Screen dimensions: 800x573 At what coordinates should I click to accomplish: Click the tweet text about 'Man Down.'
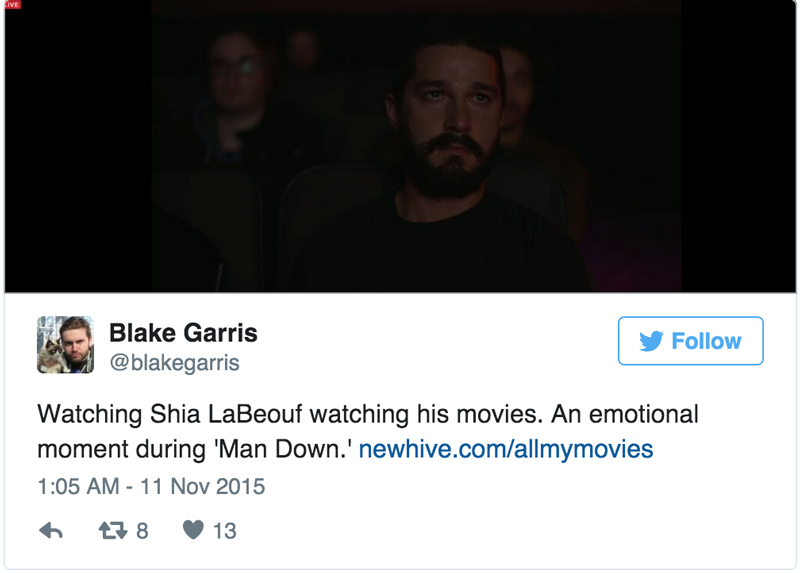[367, 432]
